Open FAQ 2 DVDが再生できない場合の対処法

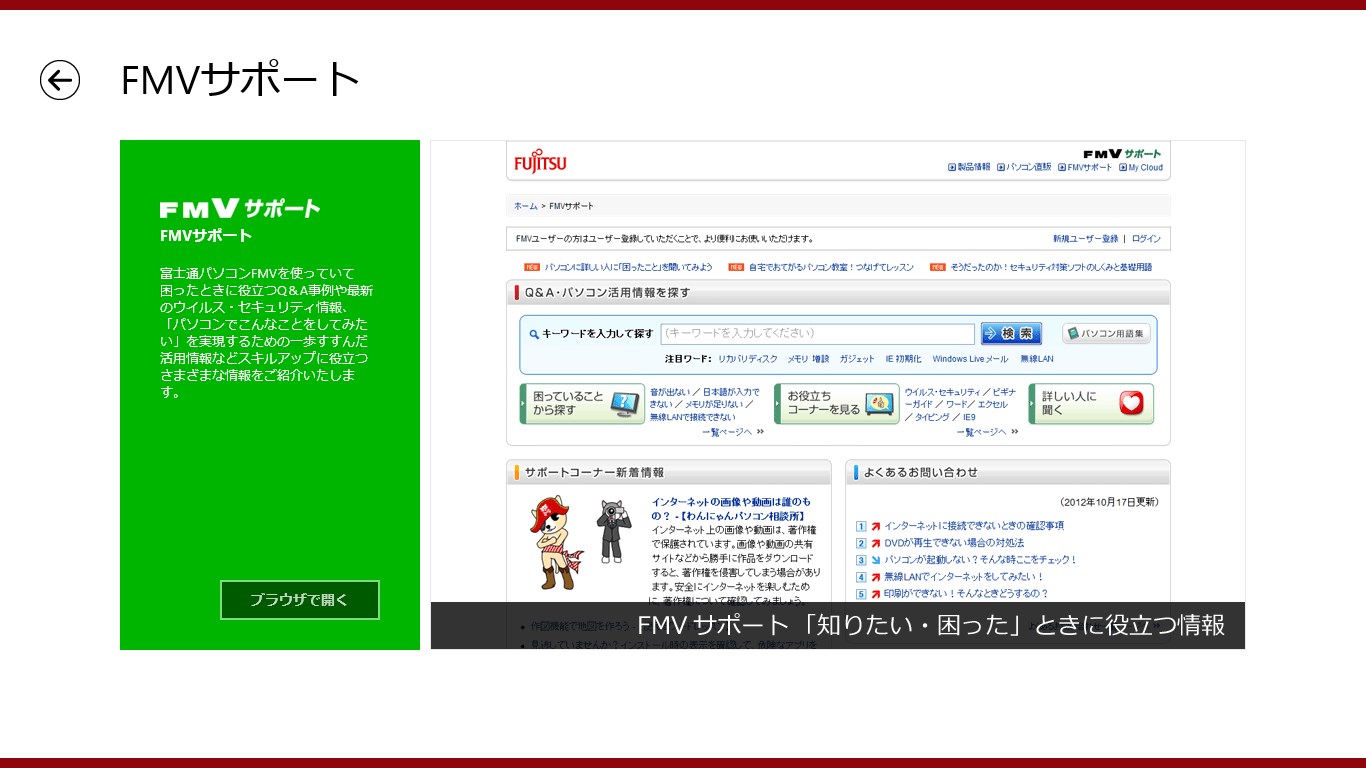(x=954, y=543)
